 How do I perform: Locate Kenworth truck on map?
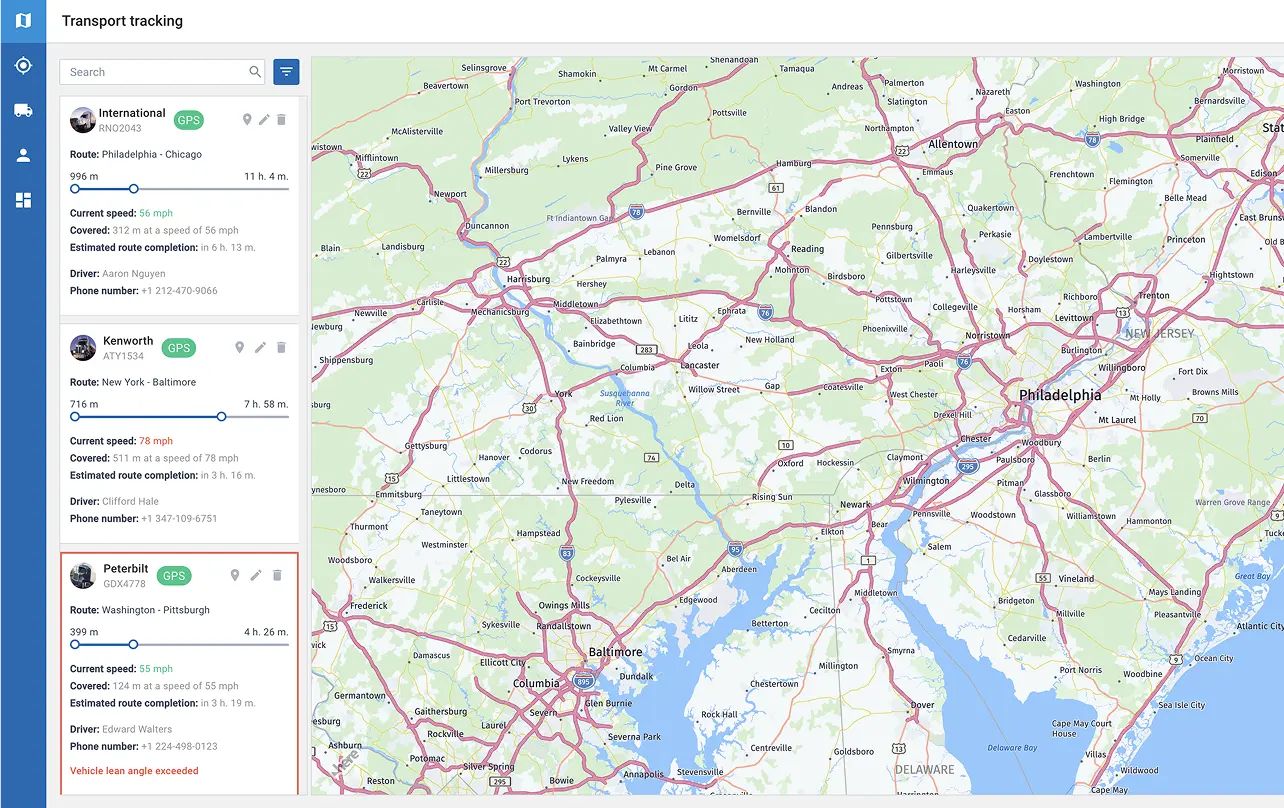click(239, 347)
